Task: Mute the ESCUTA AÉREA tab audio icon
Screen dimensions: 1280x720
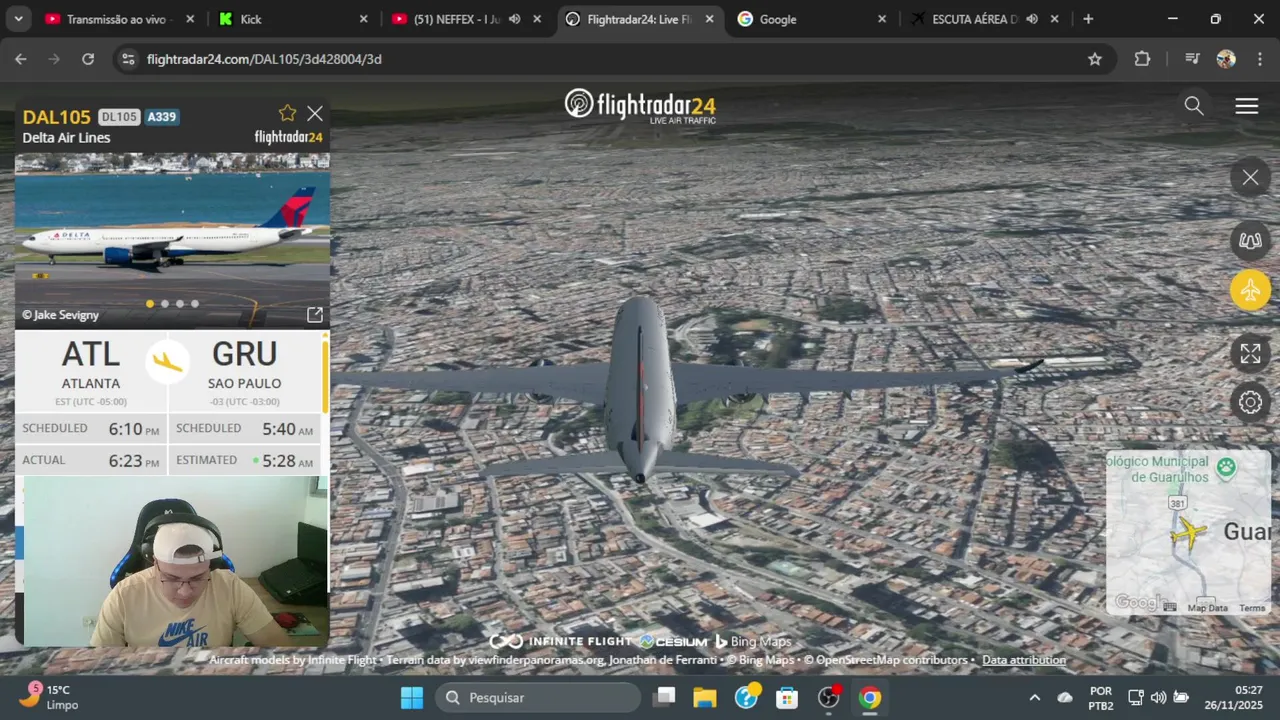Action: 1032,19
